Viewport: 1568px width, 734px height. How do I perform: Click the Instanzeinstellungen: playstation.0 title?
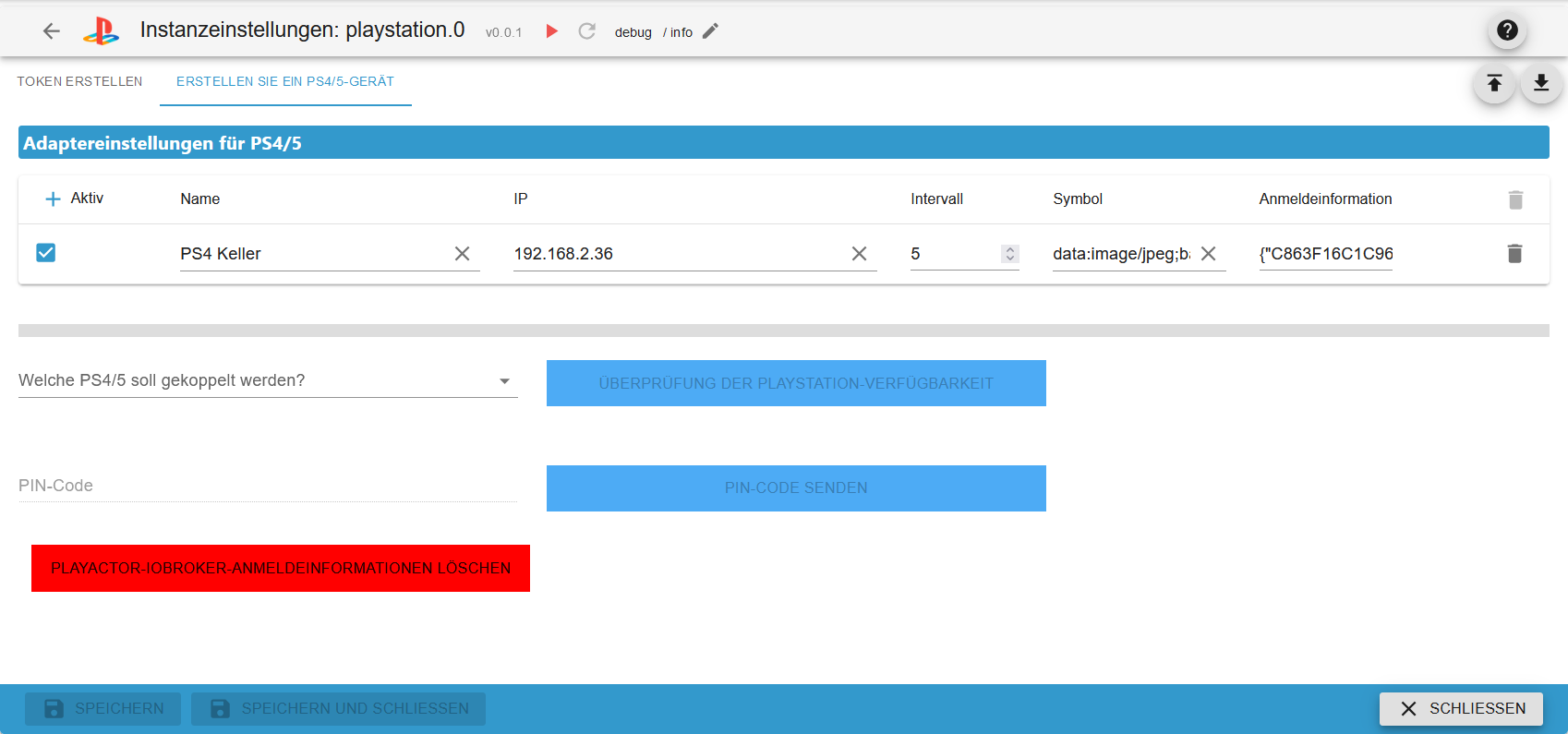click(303, 30)
